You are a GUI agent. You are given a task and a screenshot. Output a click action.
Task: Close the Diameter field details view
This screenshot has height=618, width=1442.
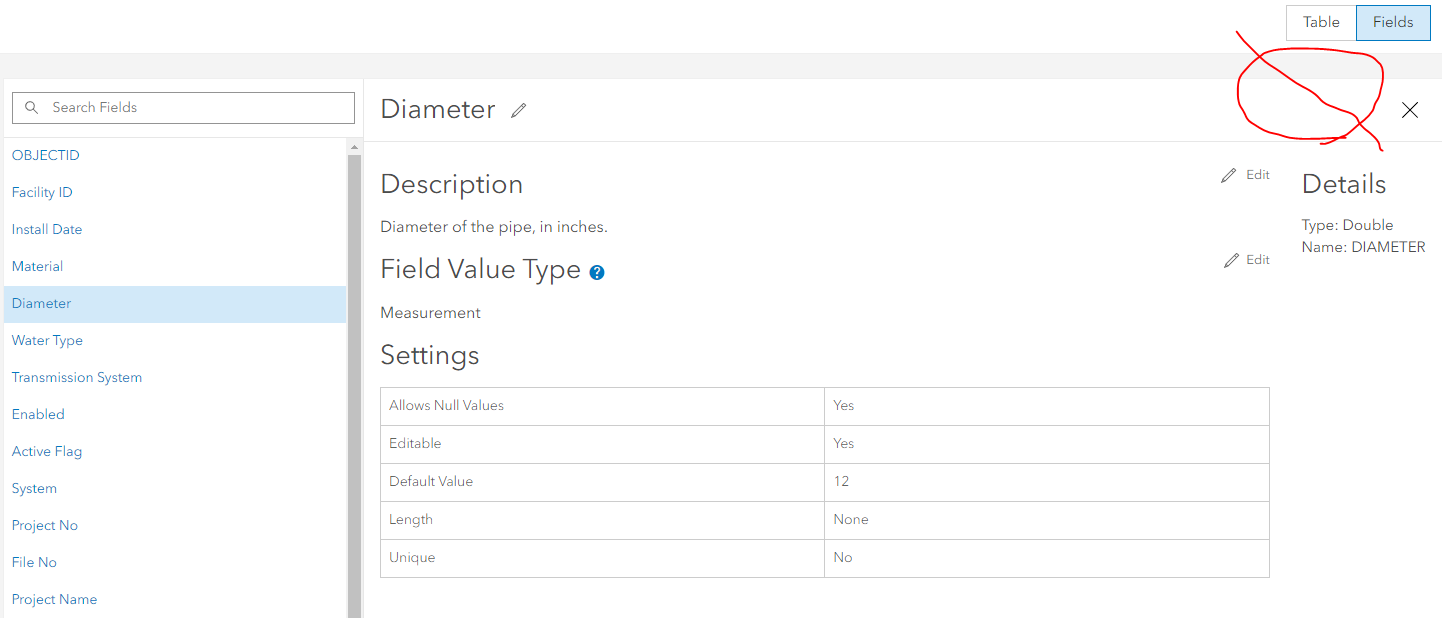pyautogui.click(x=1409, y=110)
